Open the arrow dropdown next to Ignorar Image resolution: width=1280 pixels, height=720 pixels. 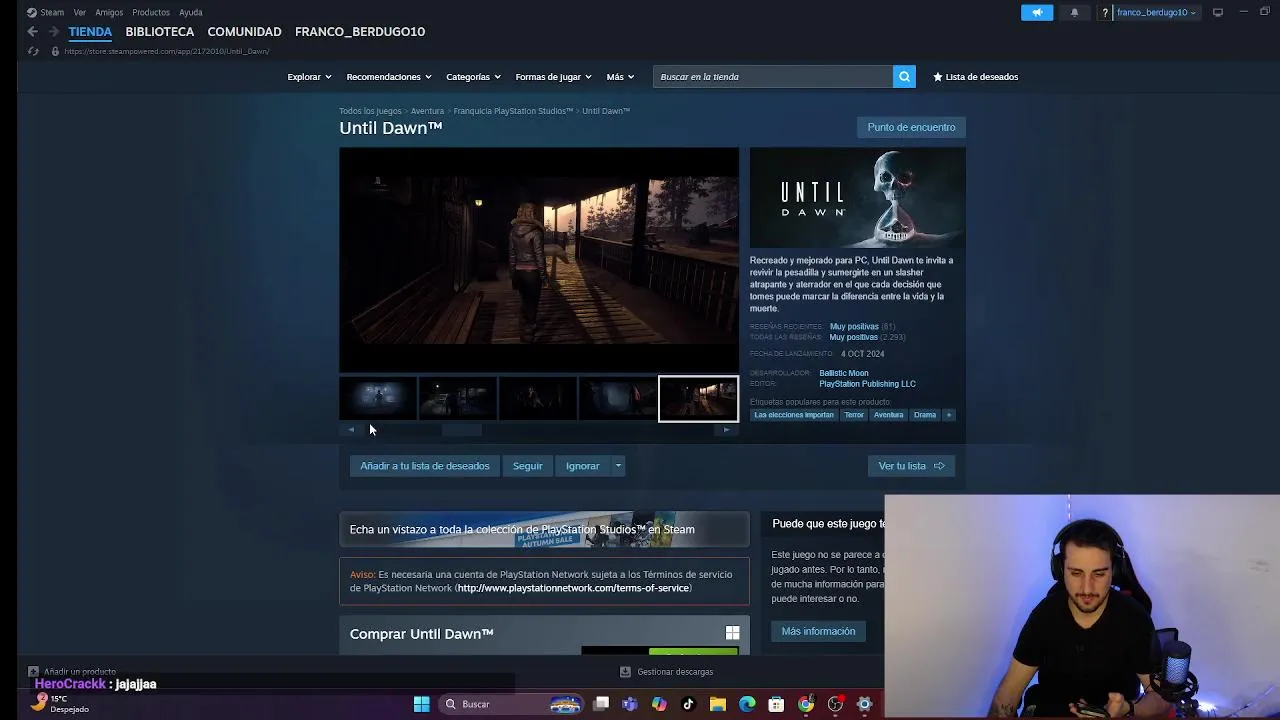pos(618,466)
